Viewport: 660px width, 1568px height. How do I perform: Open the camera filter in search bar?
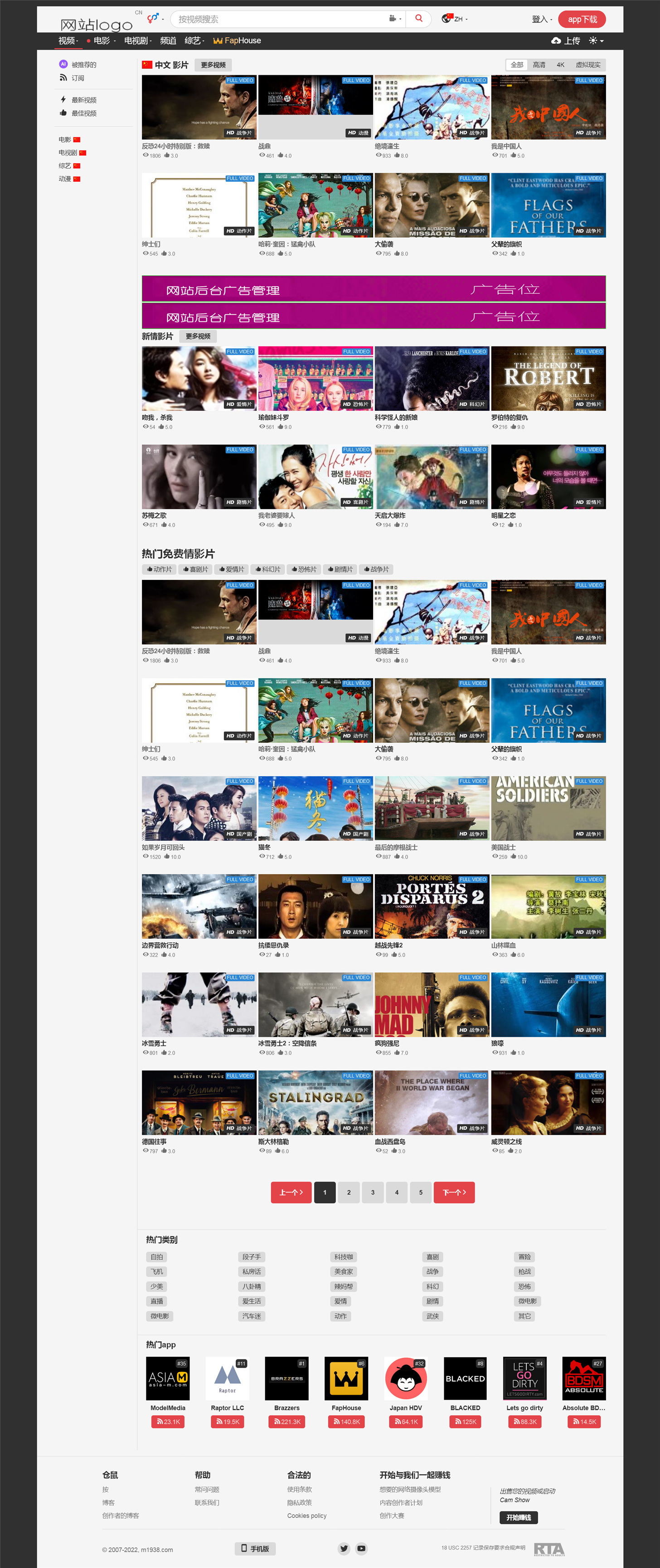pyautogui.click(x=395, y=19)
